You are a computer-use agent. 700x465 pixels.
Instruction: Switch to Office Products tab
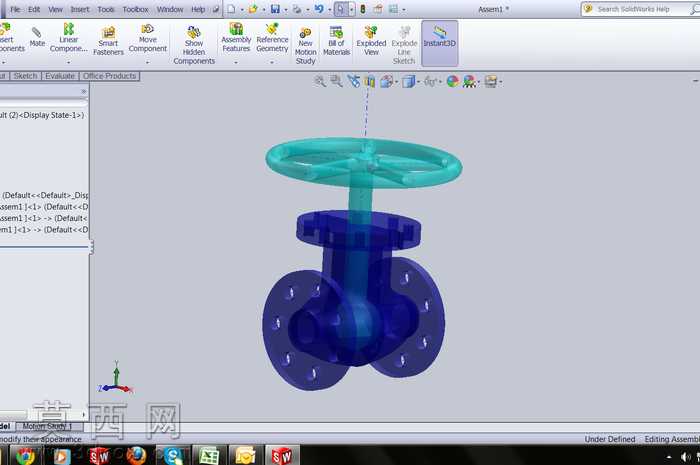(x=109, y=76)
